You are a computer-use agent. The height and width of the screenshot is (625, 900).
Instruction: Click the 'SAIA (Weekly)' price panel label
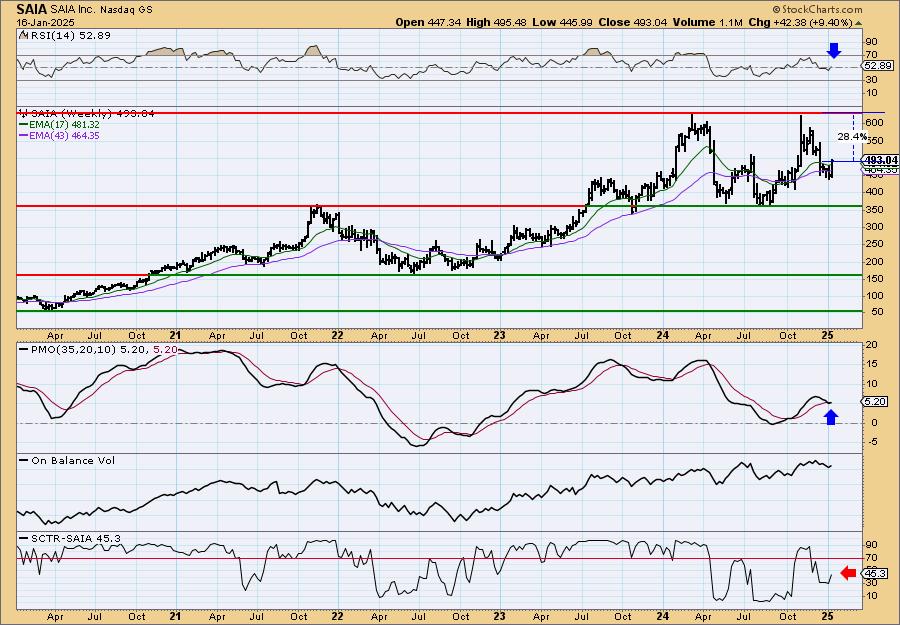click(x=70, y=114)
